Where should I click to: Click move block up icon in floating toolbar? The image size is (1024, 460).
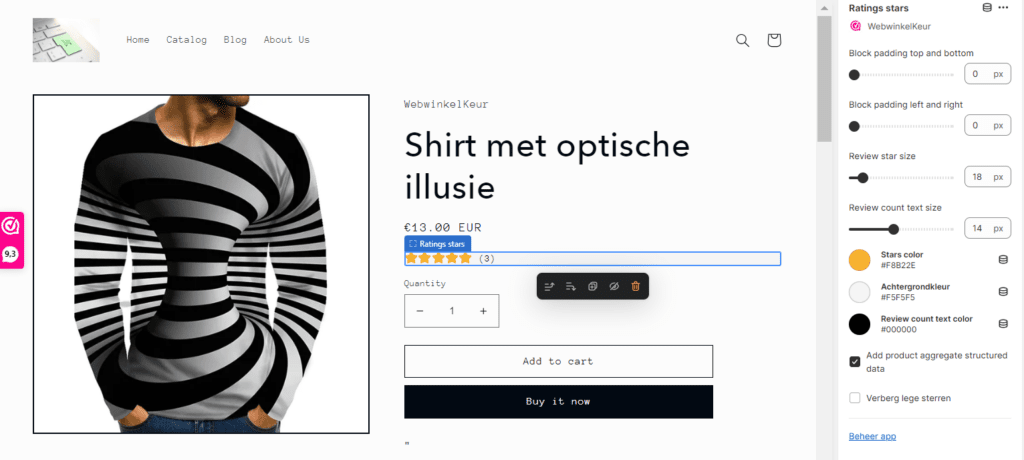pyautogui.click(x=549, y=286)
